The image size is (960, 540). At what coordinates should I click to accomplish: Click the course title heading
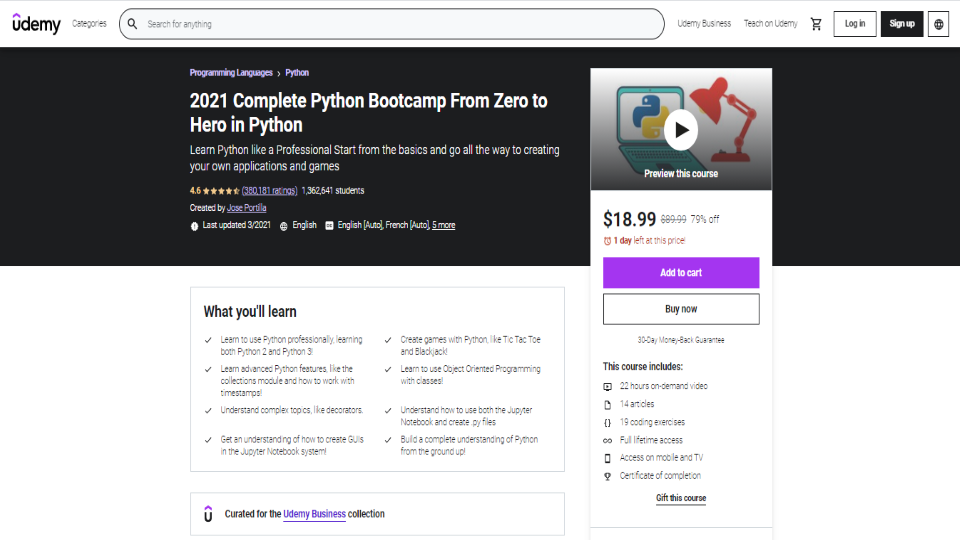pos(369,113)
